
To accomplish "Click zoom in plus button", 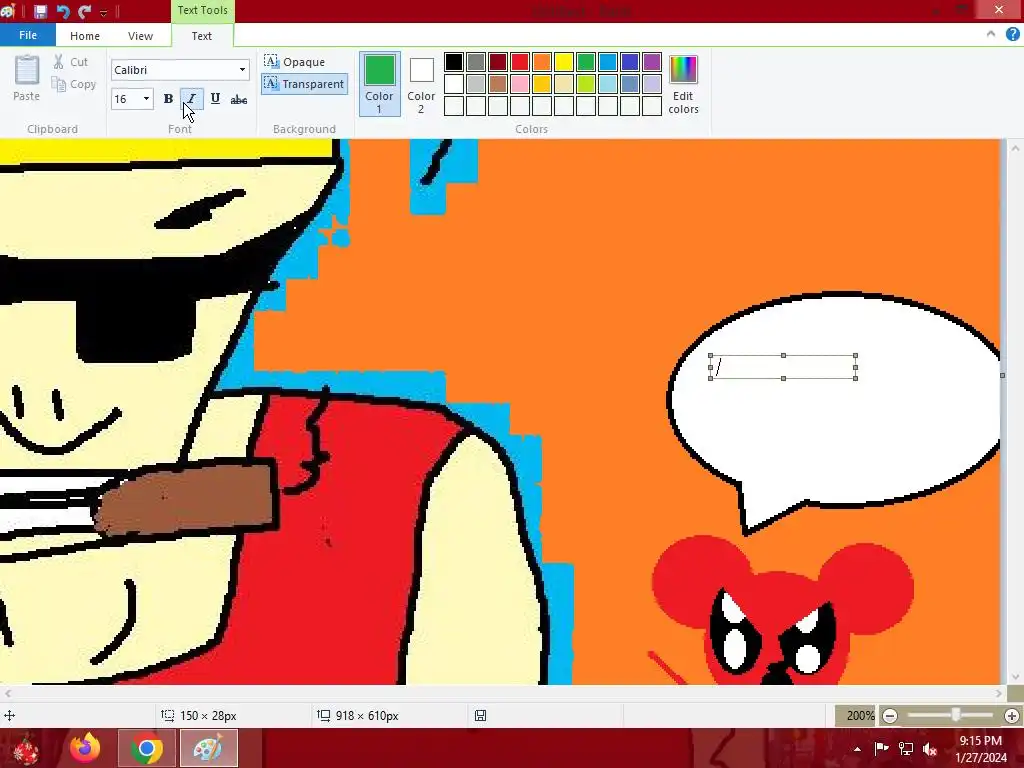I will tap(1012, 716).
